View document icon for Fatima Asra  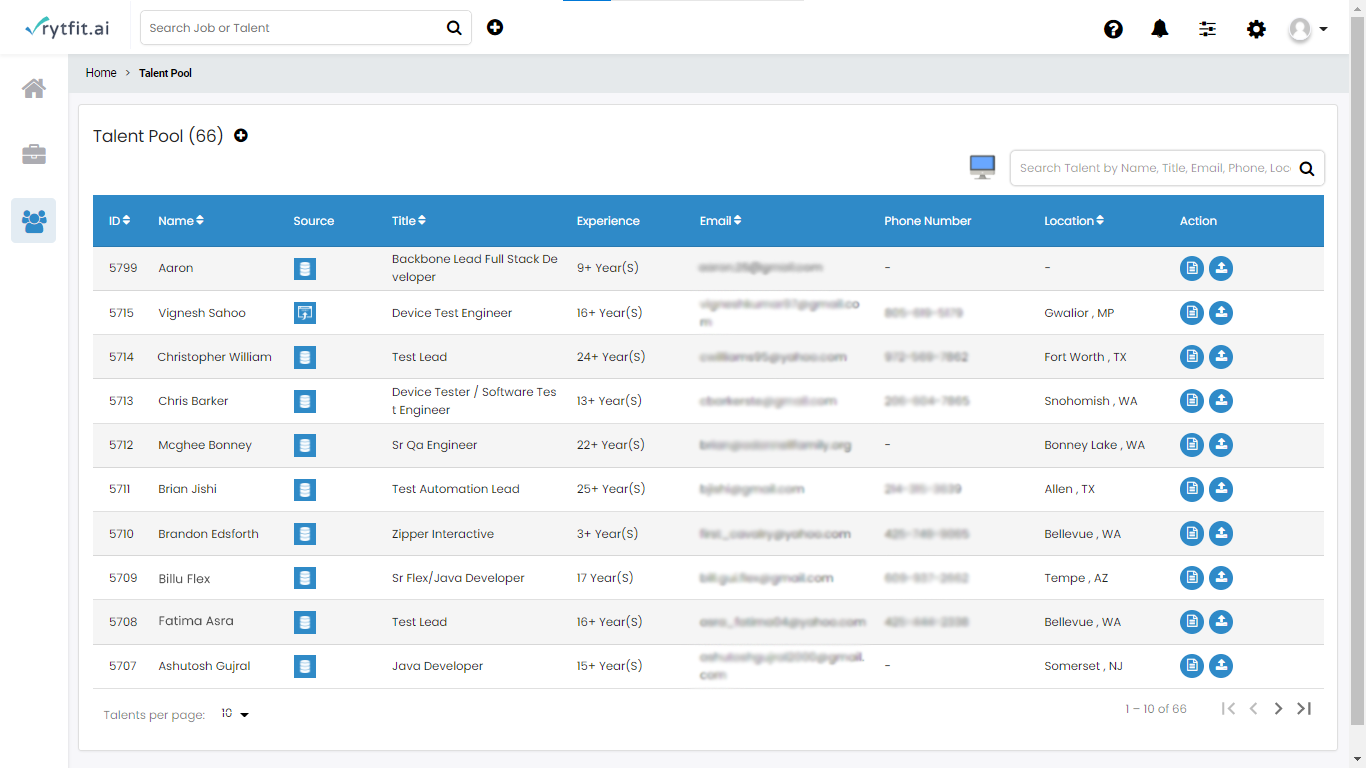point(1192,622)
